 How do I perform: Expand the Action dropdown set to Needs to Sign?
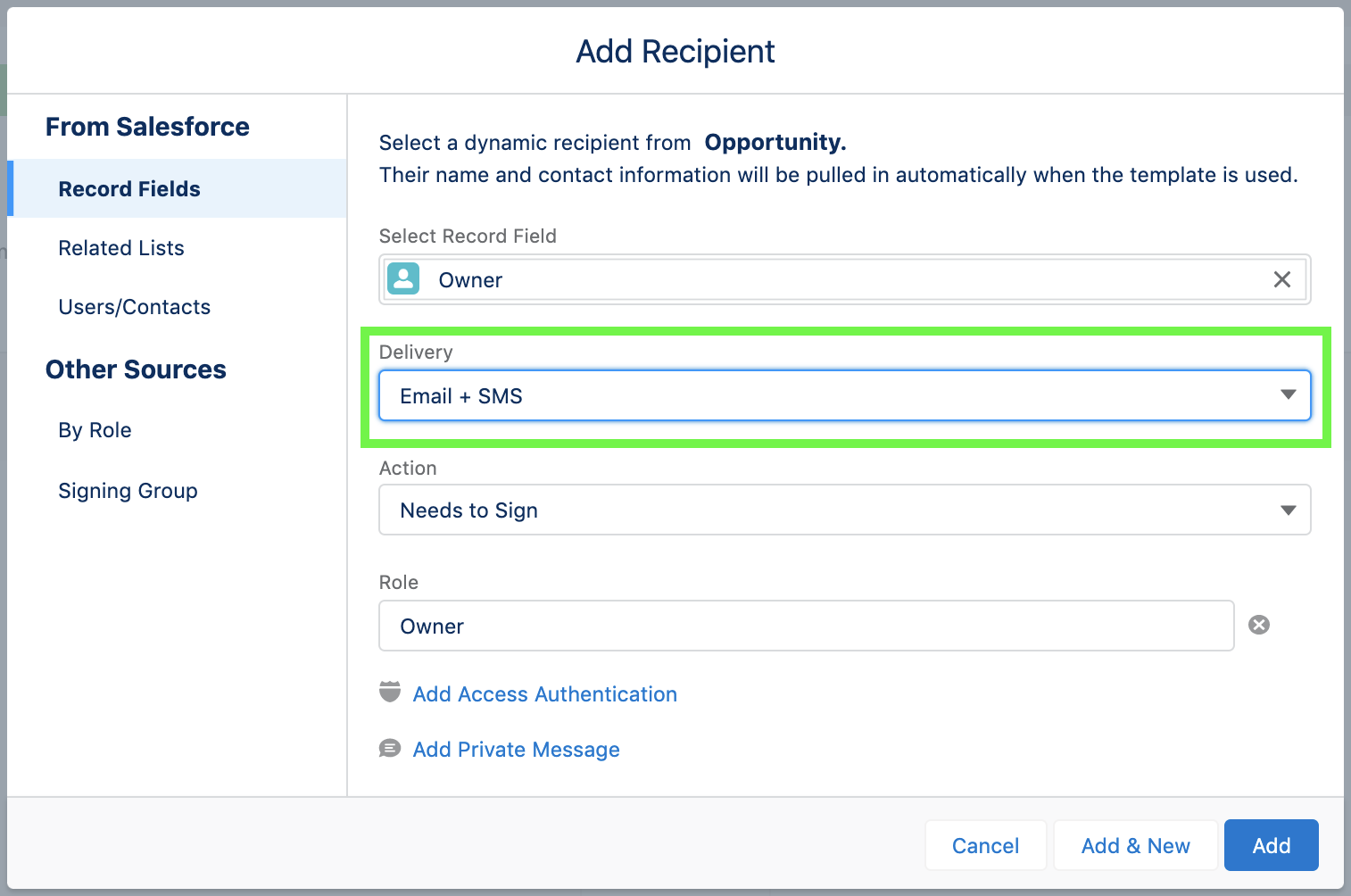(843, 510)
